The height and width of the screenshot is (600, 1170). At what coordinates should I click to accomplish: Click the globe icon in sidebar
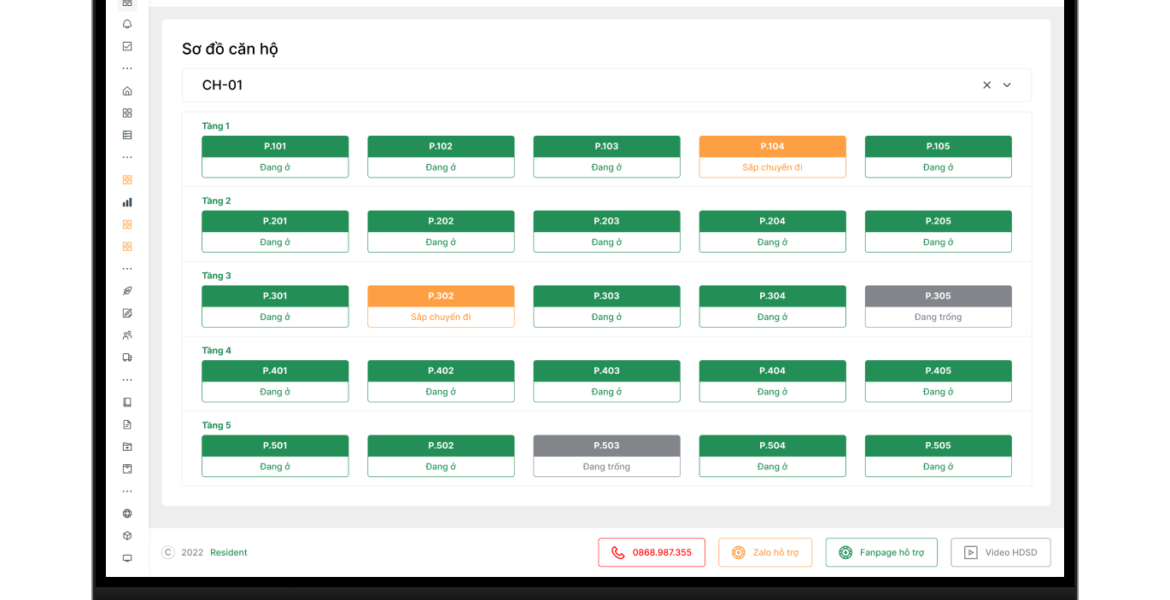tap(127, 513)
